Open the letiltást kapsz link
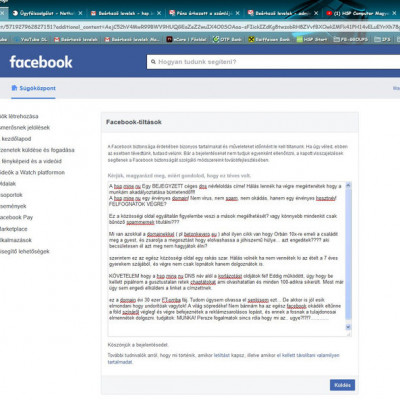400x400 pixels. 221,355
